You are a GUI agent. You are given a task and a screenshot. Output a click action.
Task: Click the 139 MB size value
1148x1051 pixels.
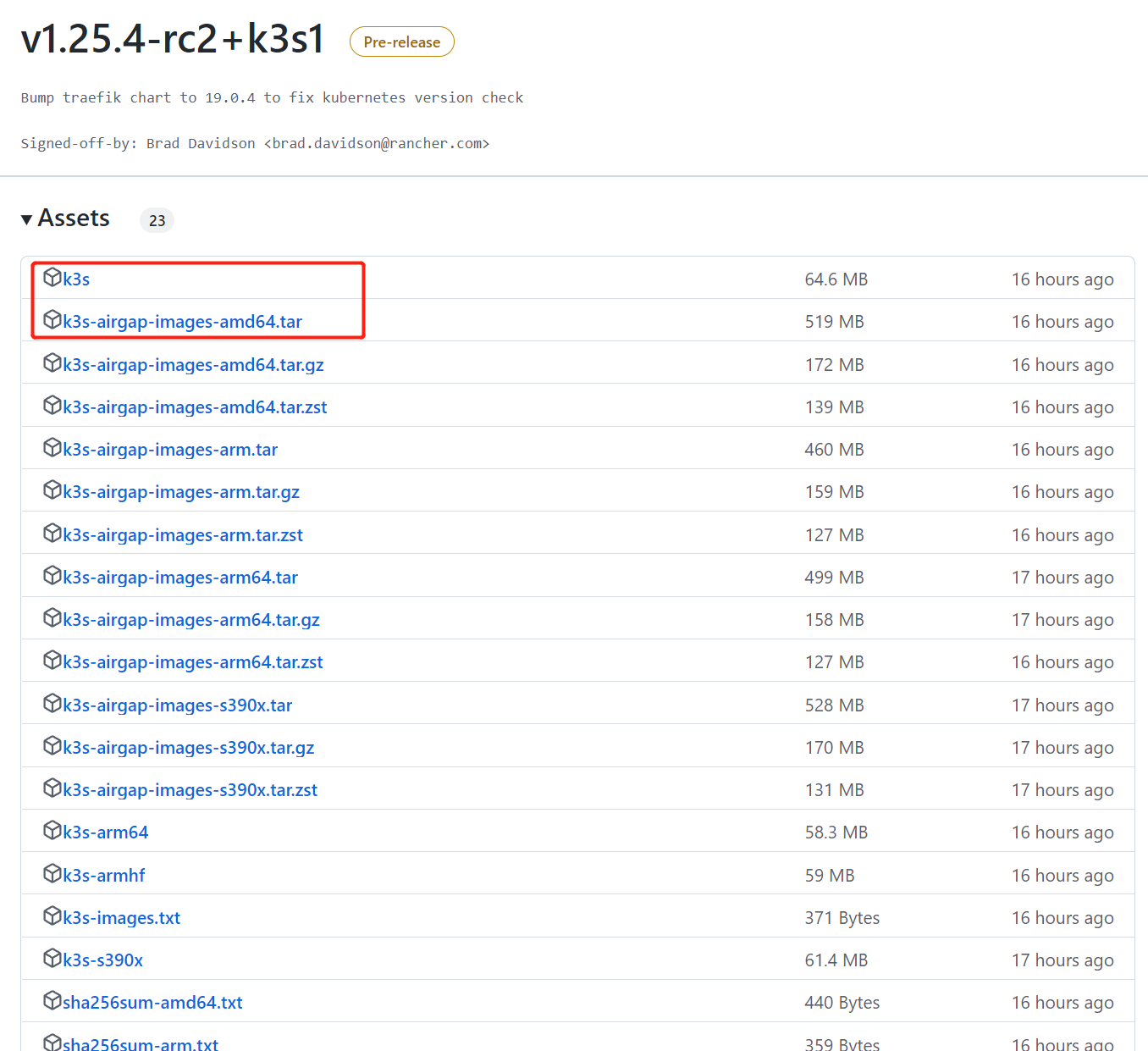click(835, 407)
